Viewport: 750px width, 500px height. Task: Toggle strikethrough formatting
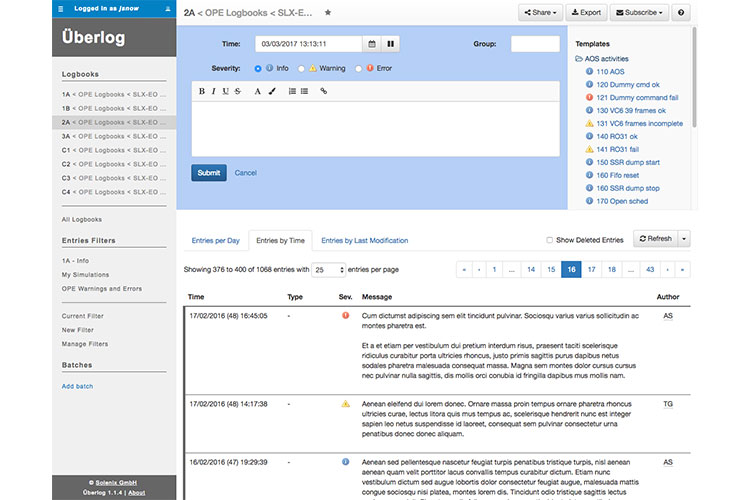[x=238, y=91]
